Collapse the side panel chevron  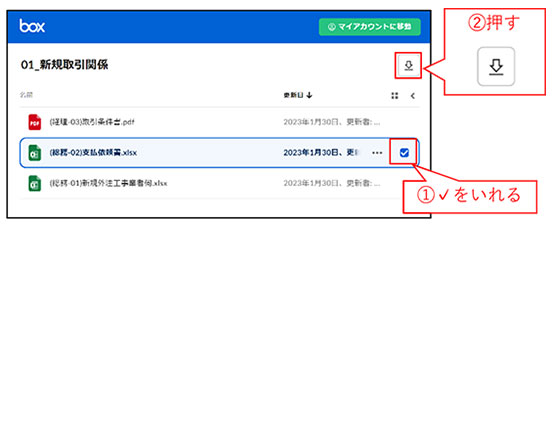[413, 96]
